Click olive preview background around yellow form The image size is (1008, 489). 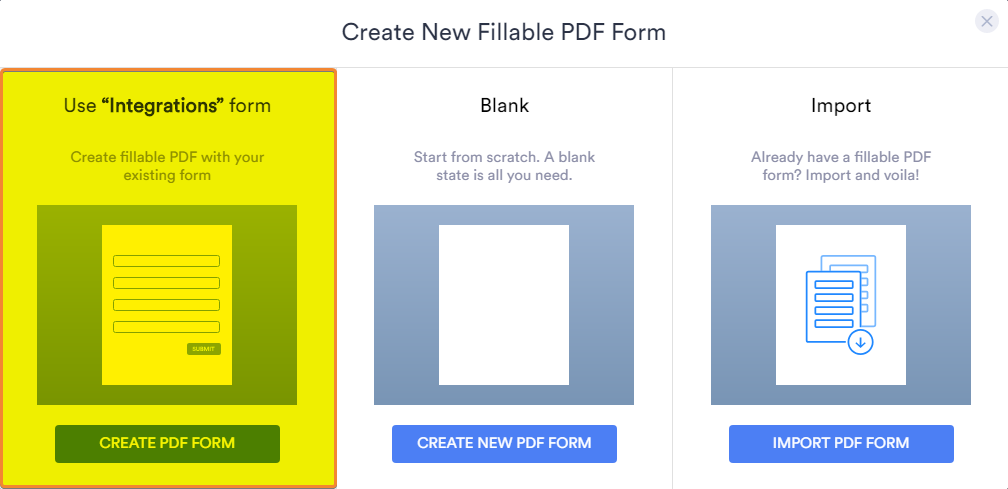pos(69,305)
